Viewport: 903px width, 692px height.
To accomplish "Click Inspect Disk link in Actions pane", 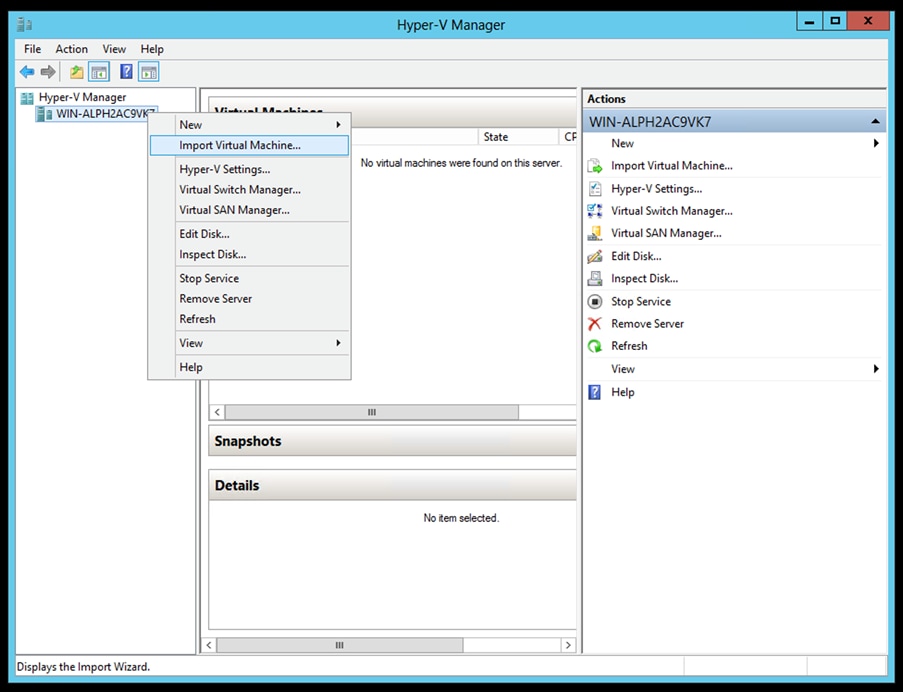I will click(x=644, y=279).
